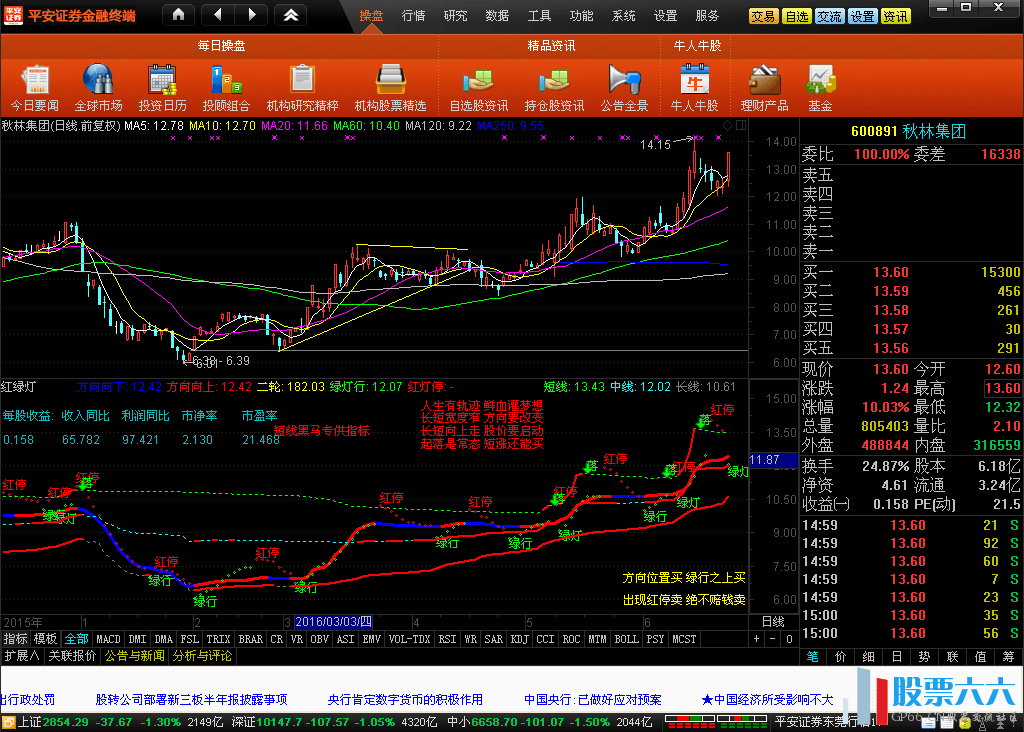Click 买一 price 13.60 row

point(911,272)
